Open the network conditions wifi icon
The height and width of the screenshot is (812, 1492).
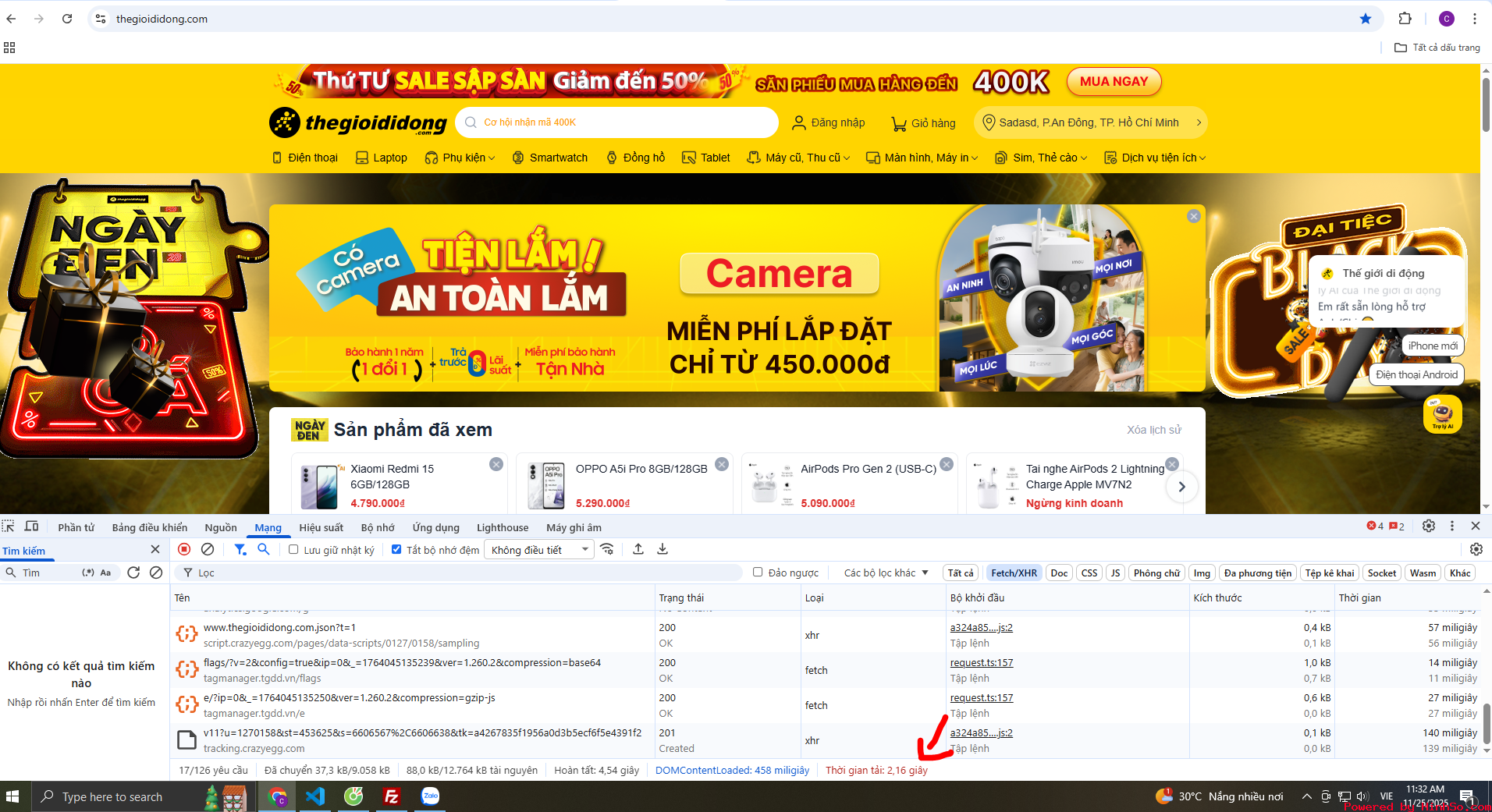607,549
